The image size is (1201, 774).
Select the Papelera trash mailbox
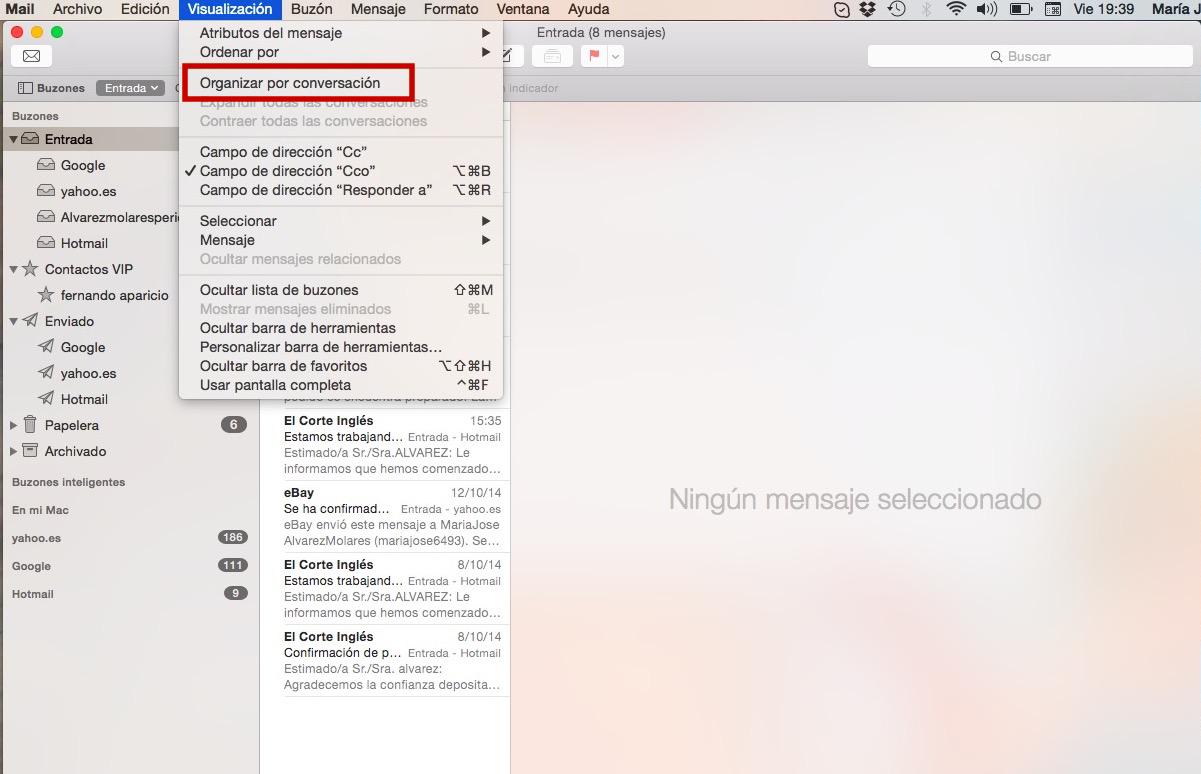click(71, 425)
